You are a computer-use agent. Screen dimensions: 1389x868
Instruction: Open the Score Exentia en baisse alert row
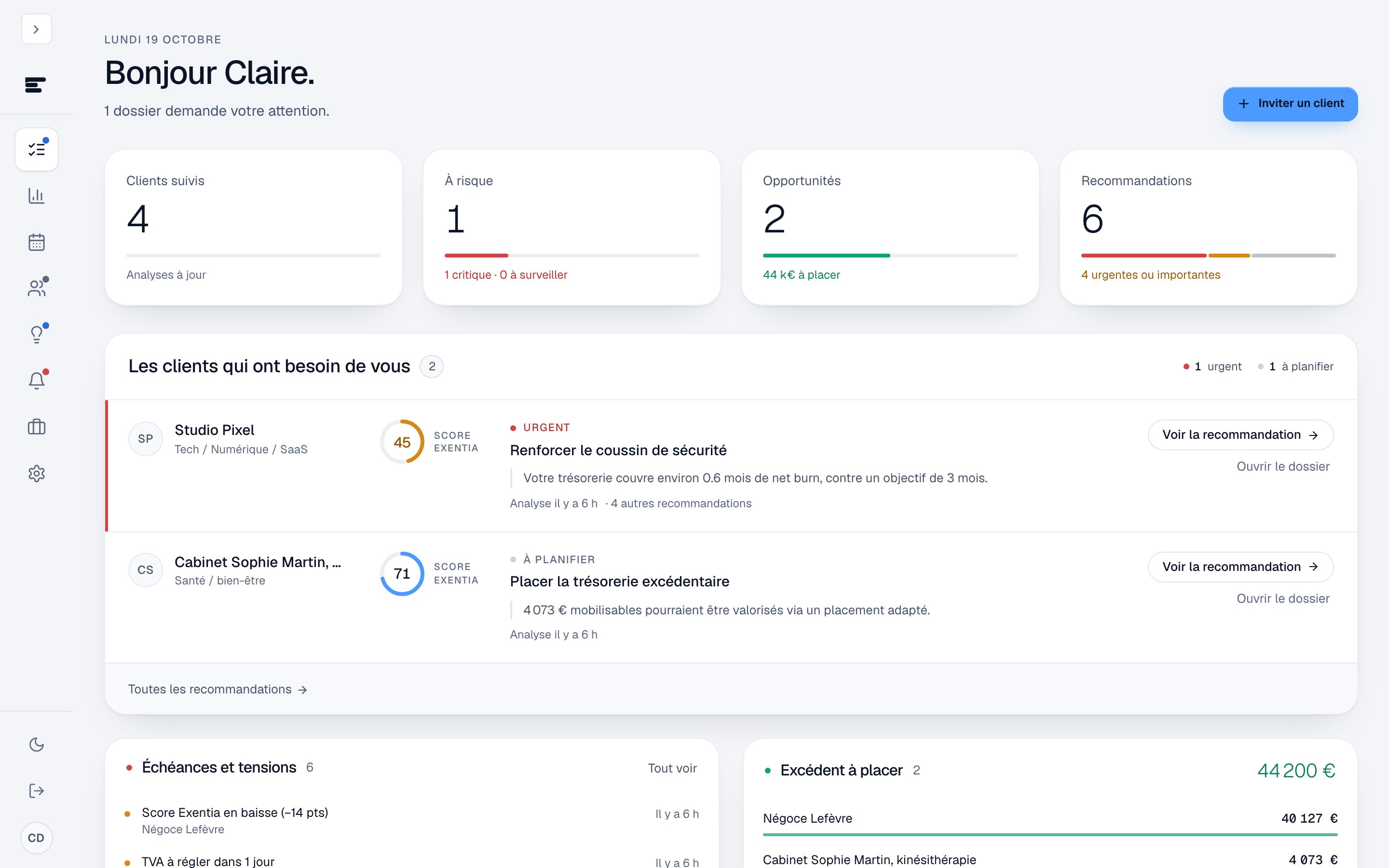pyautogui.click(x=411, y=821)
